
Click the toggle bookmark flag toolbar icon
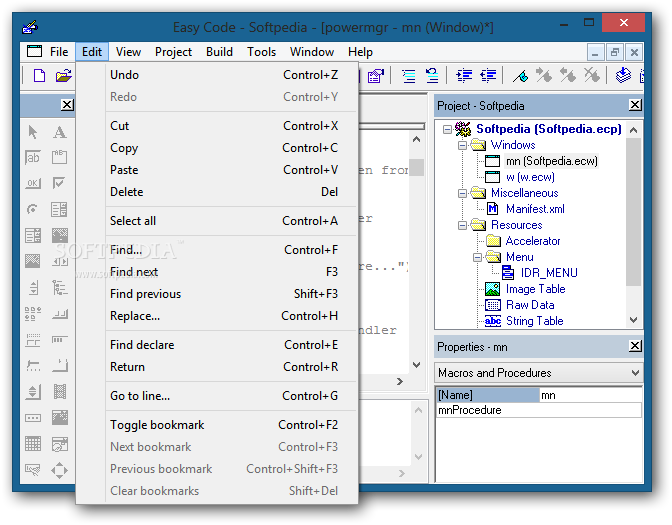[x=521, y=76]
